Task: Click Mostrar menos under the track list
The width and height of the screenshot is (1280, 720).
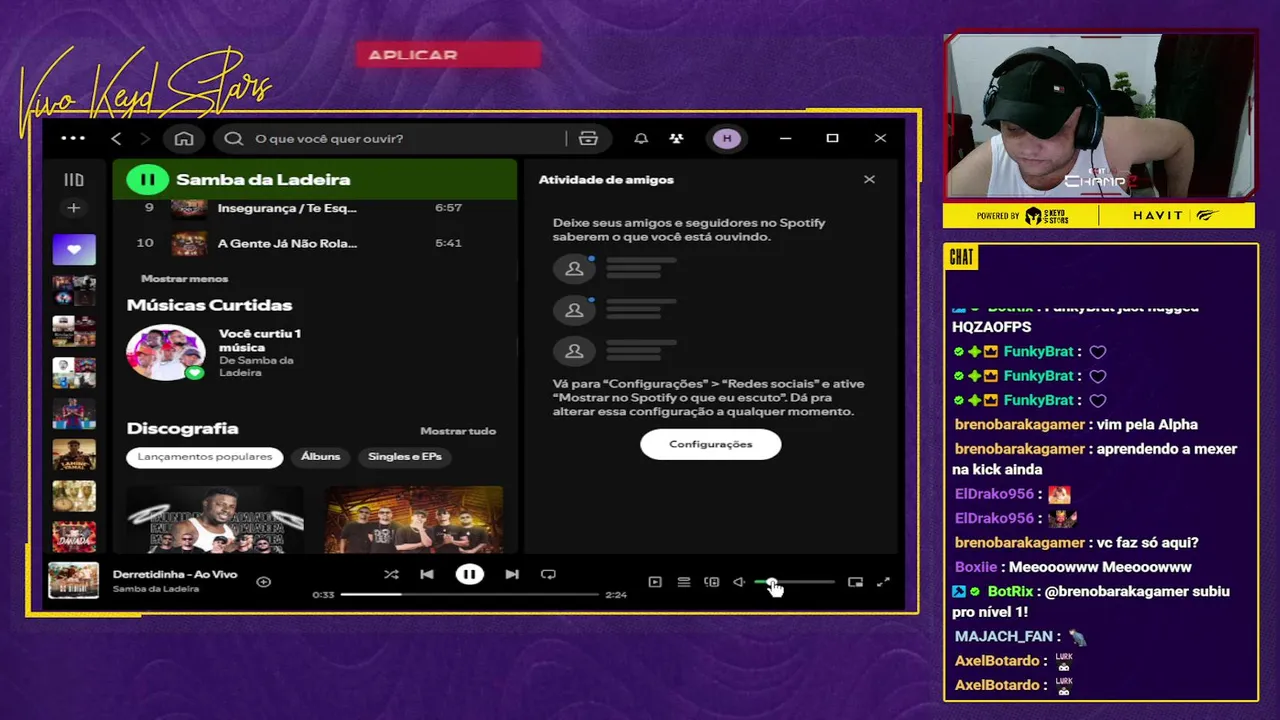Action: (x=184, y=279)
